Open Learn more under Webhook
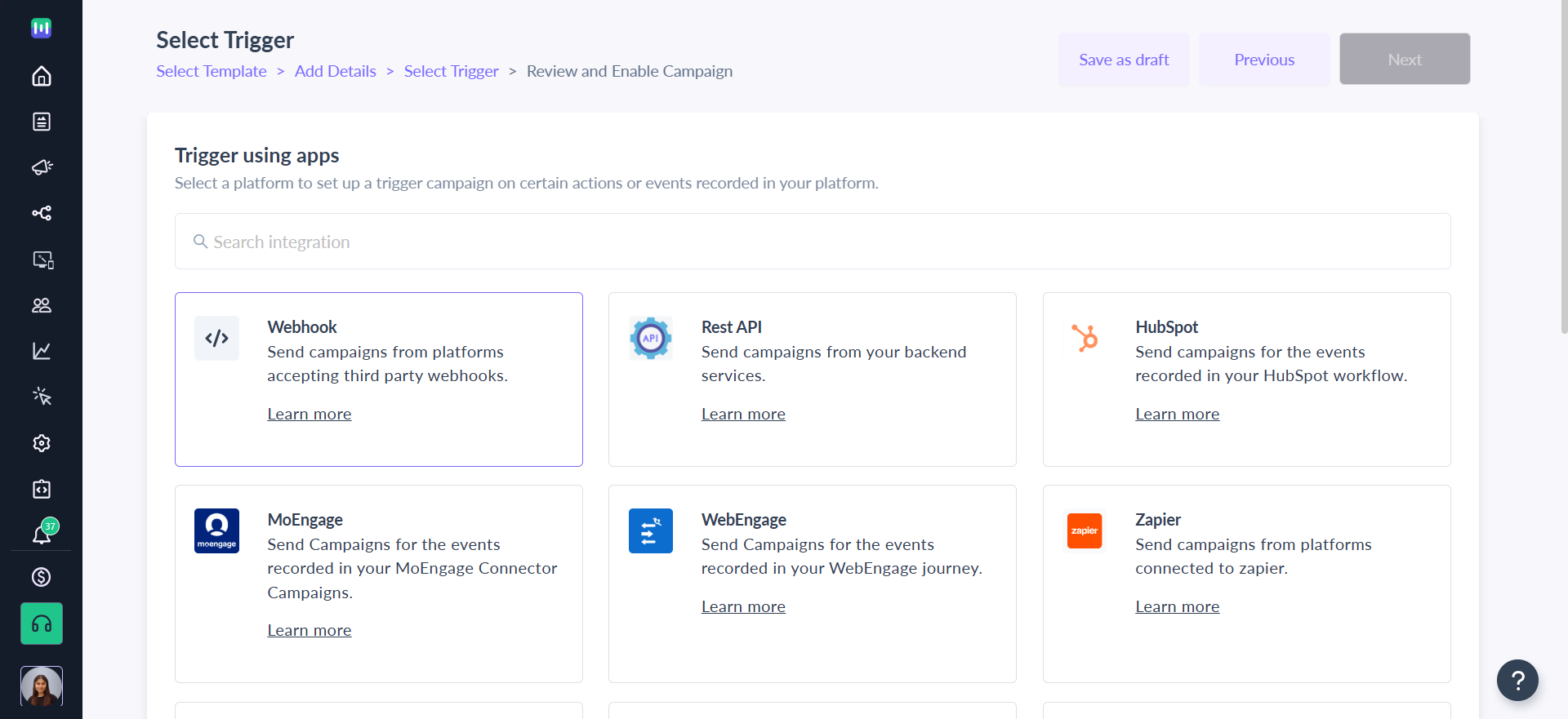This screenshot has width=1568, height=719. click(x=310, y=414)
